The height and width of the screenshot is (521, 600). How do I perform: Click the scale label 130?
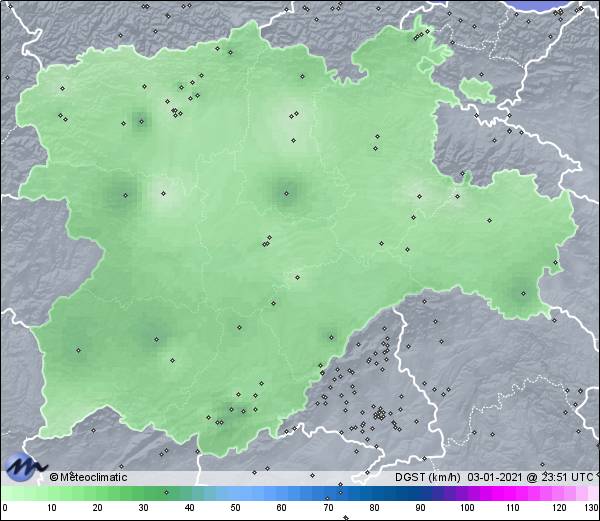(x=592, y=508)
